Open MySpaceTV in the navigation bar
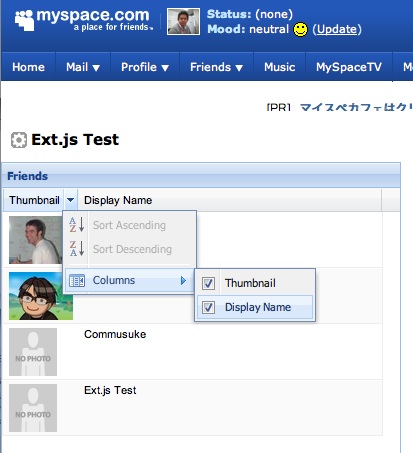413x453 pixels. coord(349,67)
